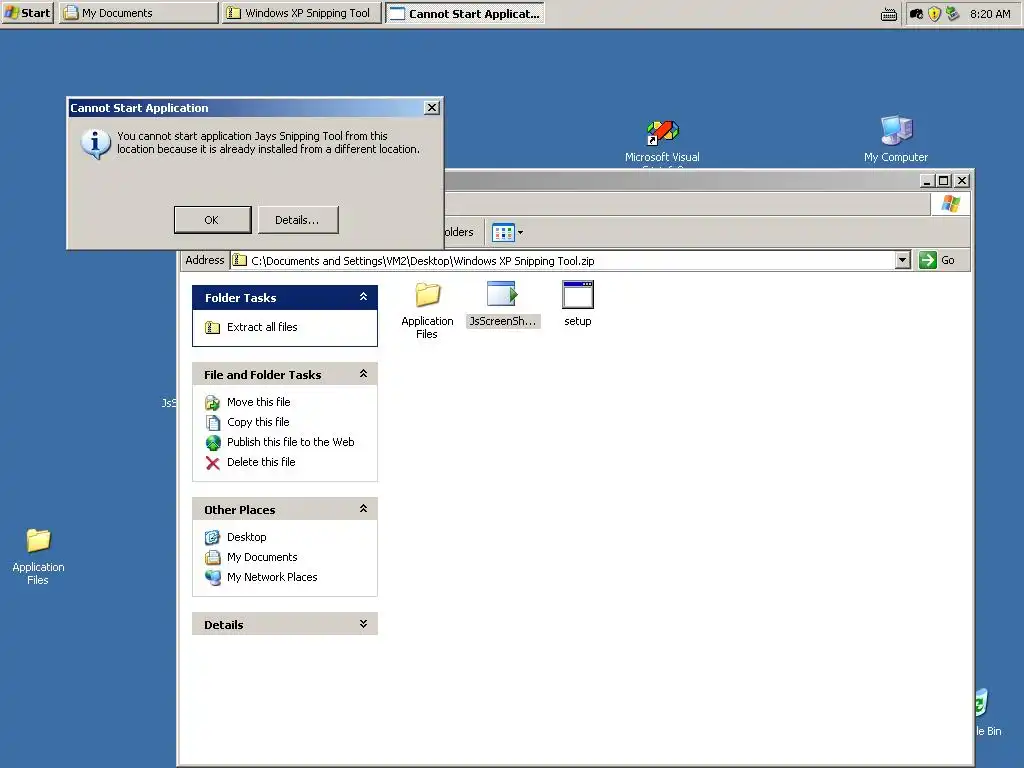
Task: Collapse the Folder Tasks panel
Action: pyautogui.click(x=363, y=297)
